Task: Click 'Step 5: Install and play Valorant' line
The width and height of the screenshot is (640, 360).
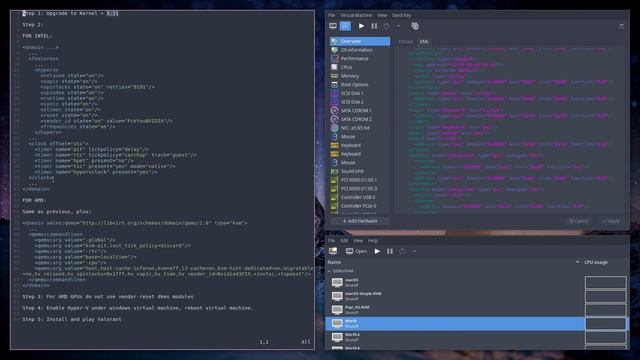Action: pos(72,319)
